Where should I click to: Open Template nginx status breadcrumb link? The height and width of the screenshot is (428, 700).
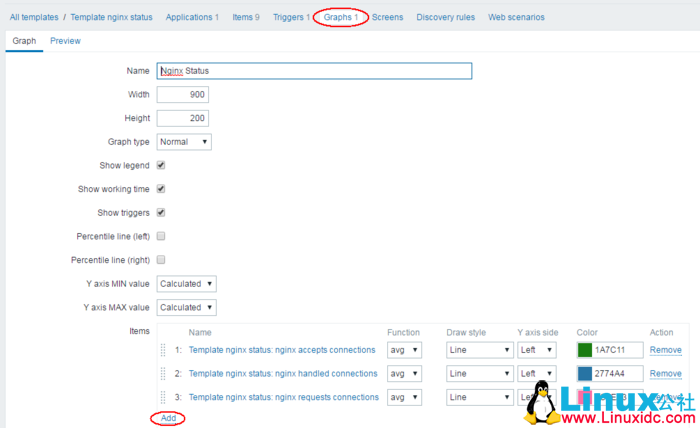[x=111, y=17]
